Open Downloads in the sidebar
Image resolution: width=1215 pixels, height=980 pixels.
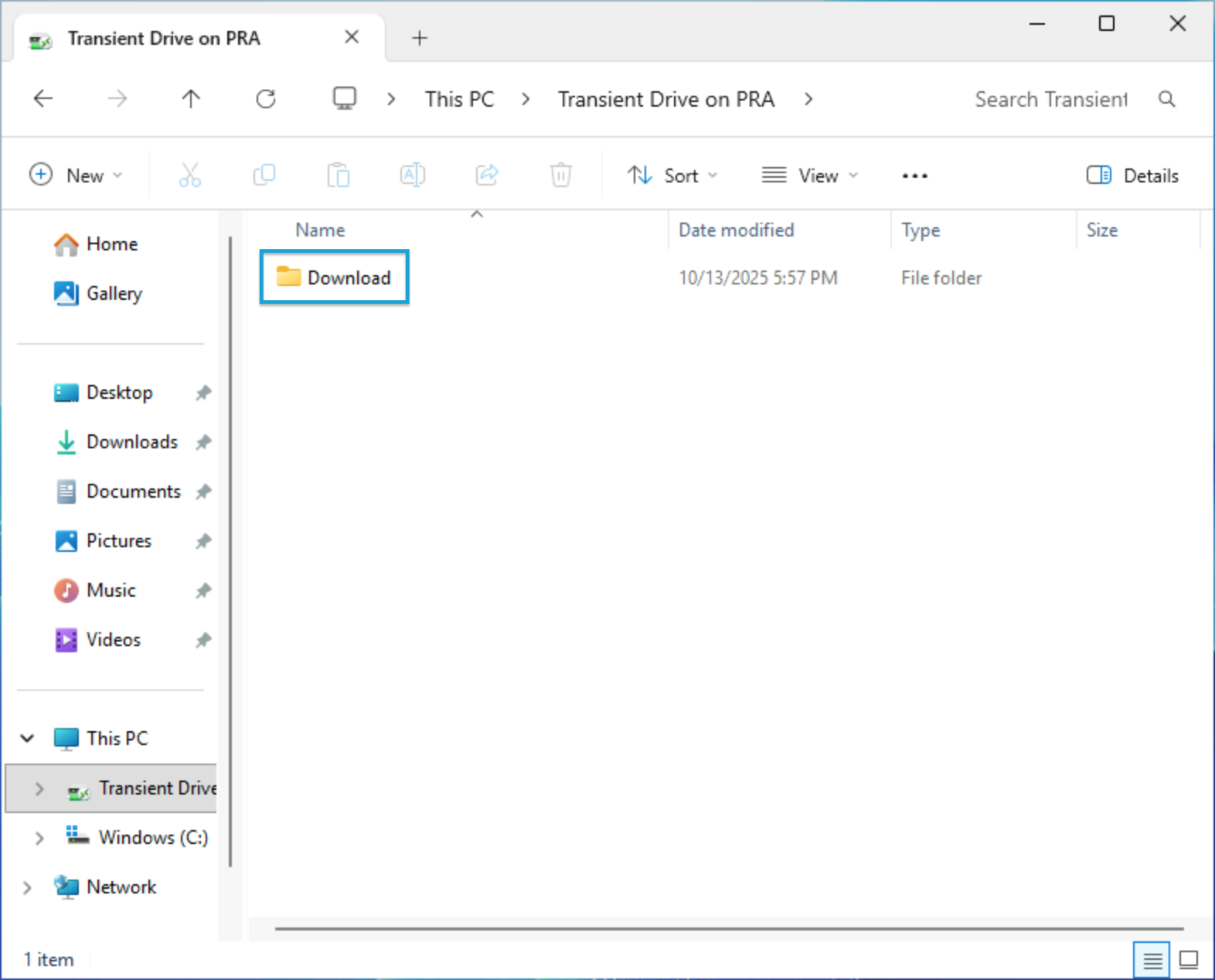[131, 442]
